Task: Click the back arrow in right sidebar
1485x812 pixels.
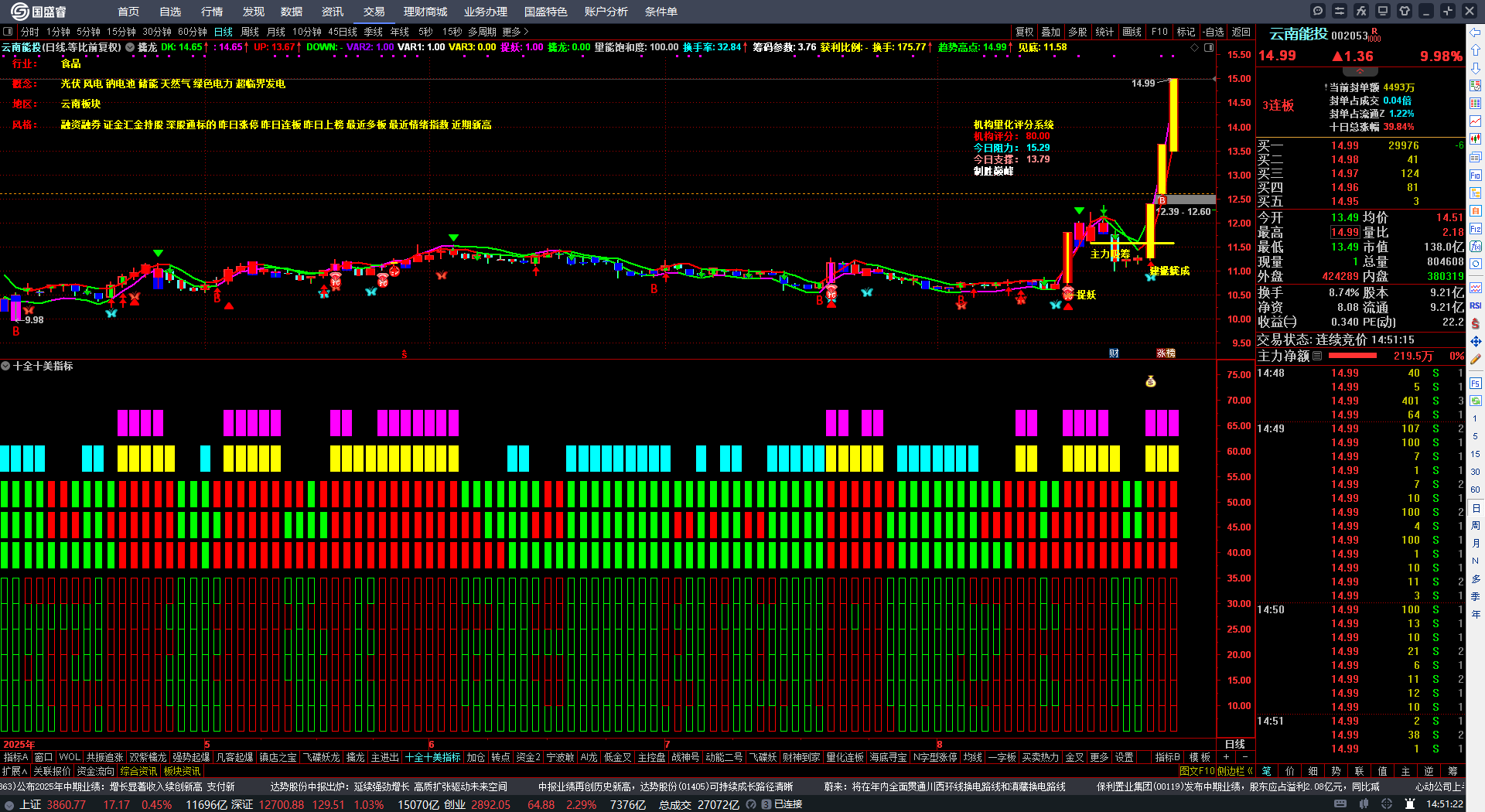Action: pos(1476,32)
